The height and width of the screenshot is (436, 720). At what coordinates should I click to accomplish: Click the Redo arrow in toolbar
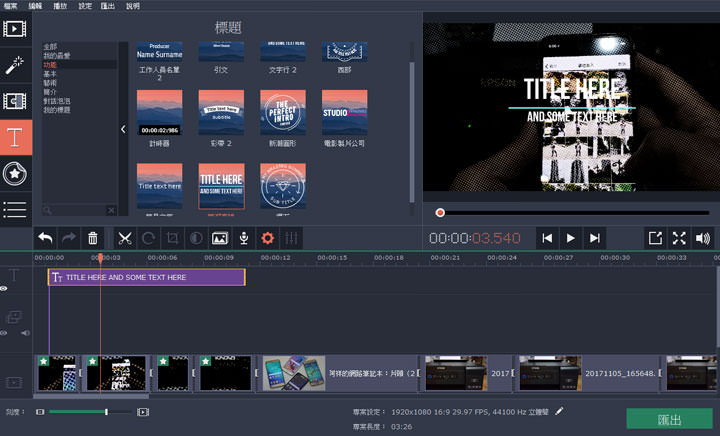(69, 238)
